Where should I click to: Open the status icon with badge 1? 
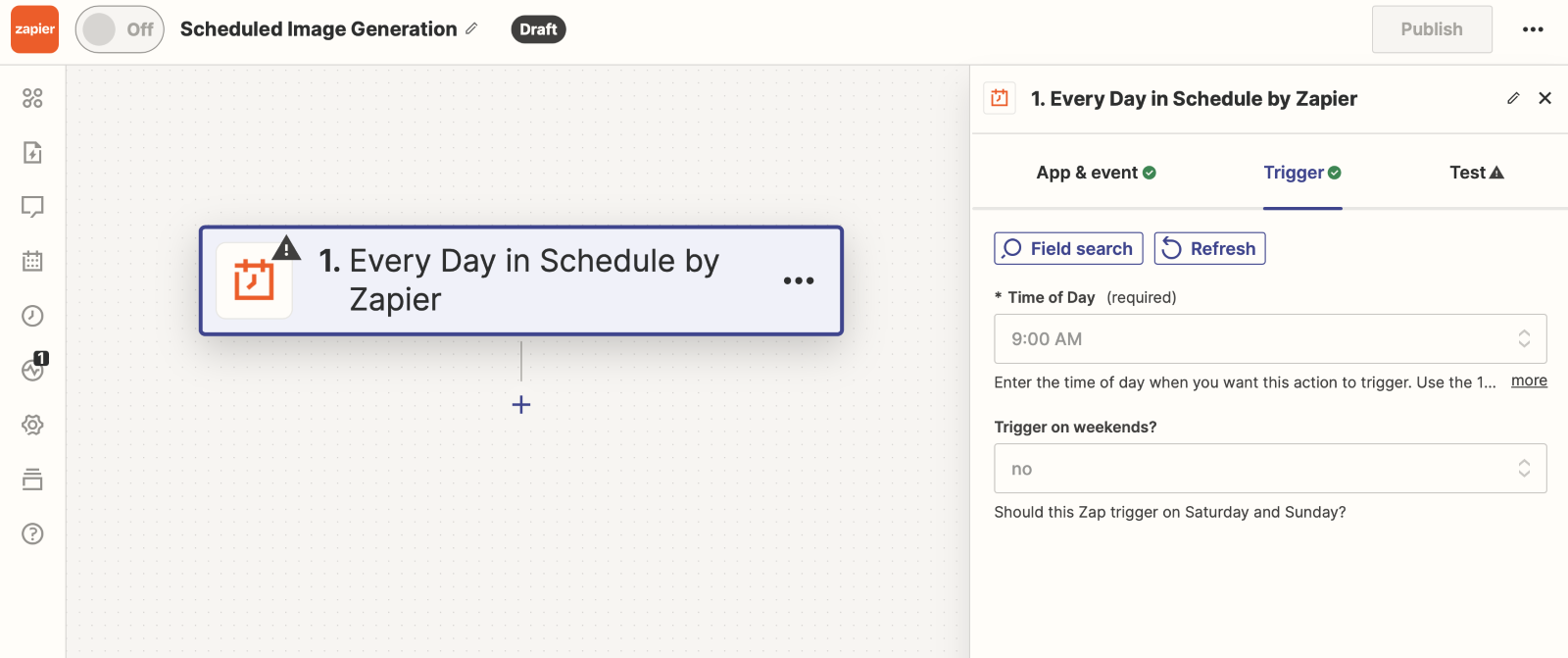pyautogui.click(x=34, y=368)
